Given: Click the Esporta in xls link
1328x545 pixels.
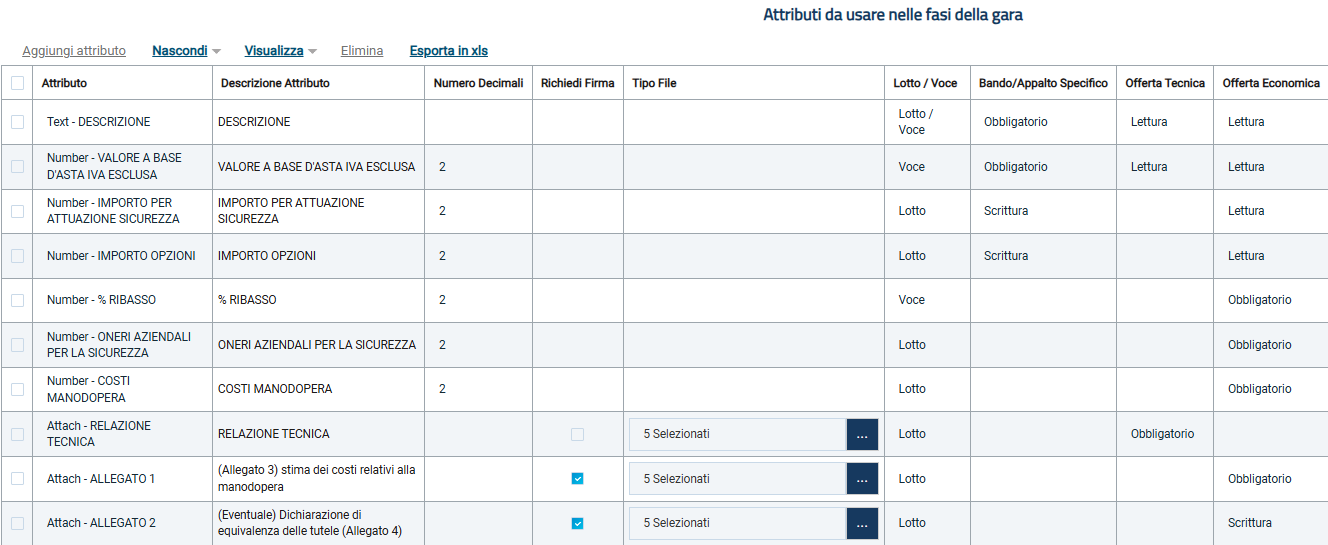Looking at the screenshot, I should pos(449,51).
